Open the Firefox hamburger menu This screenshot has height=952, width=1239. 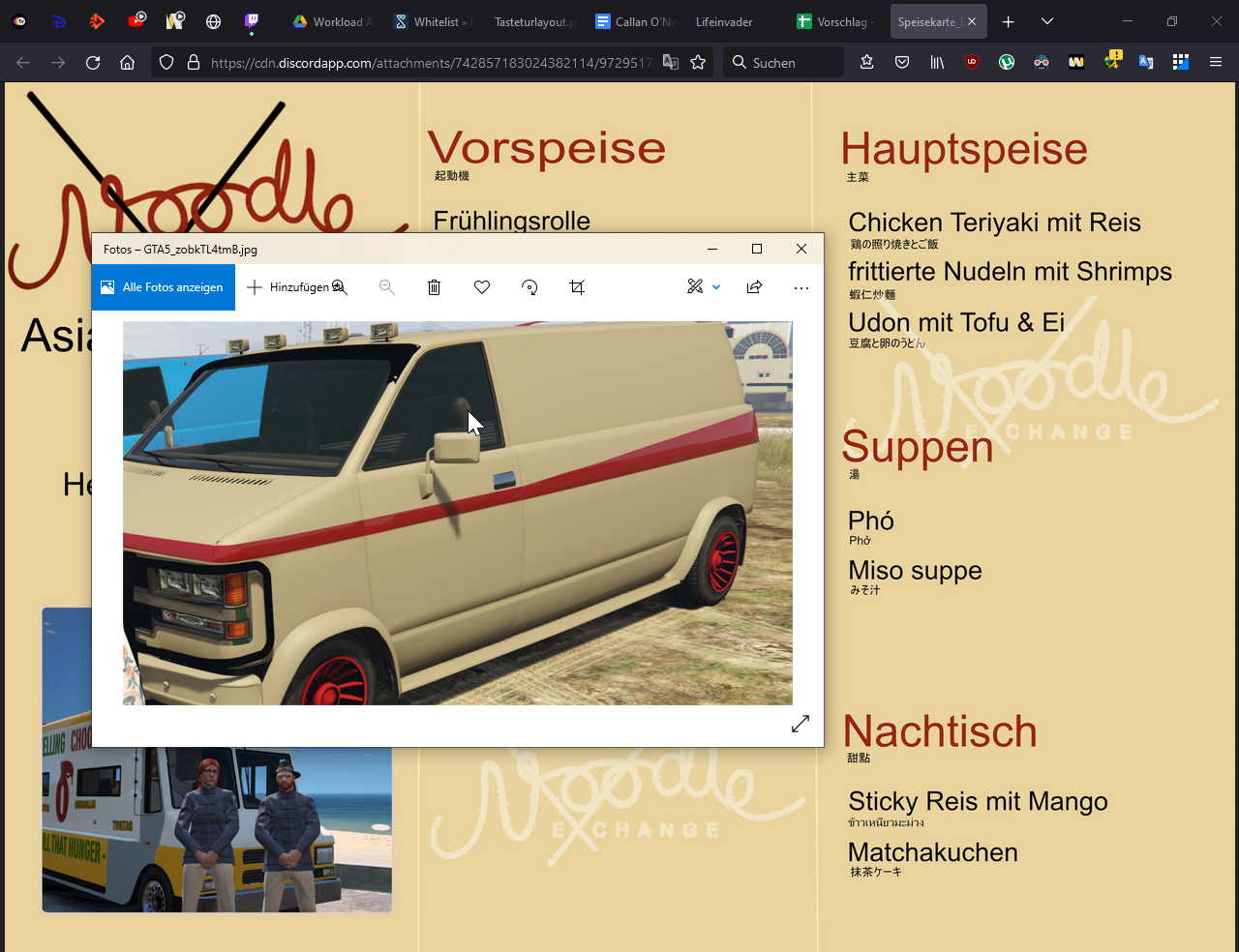click(x=1216, y=63)
